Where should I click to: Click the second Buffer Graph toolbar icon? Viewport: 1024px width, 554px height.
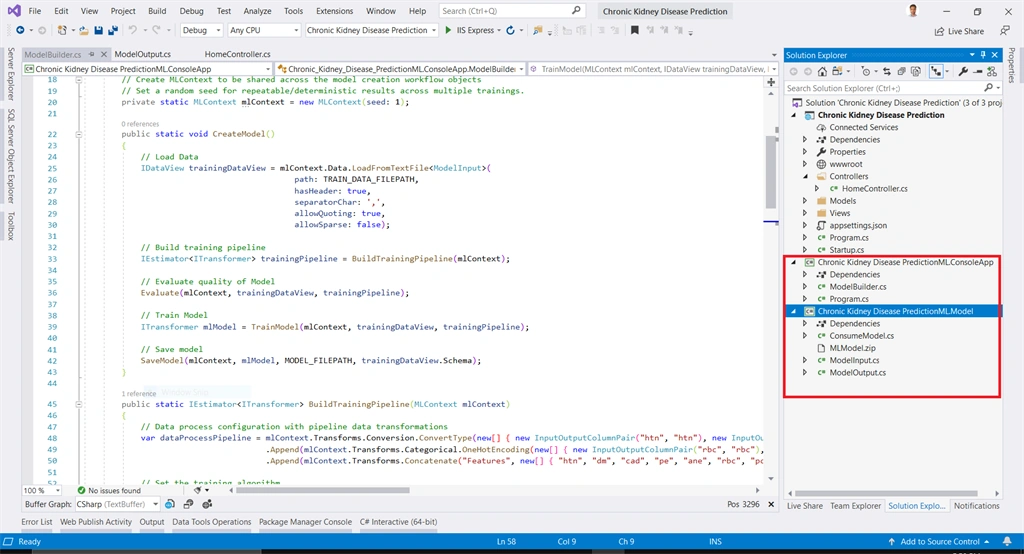click(x=188, y=504)
